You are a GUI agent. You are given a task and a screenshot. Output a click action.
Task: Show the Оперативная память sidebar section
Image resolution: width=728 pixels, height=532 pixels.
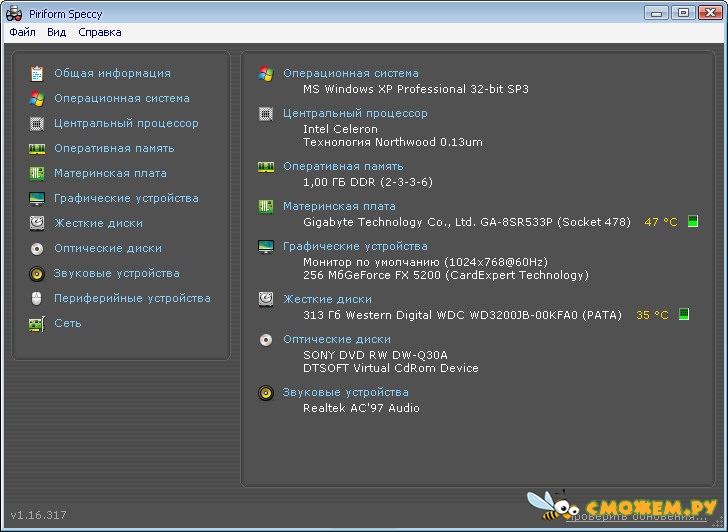[114, 149]
